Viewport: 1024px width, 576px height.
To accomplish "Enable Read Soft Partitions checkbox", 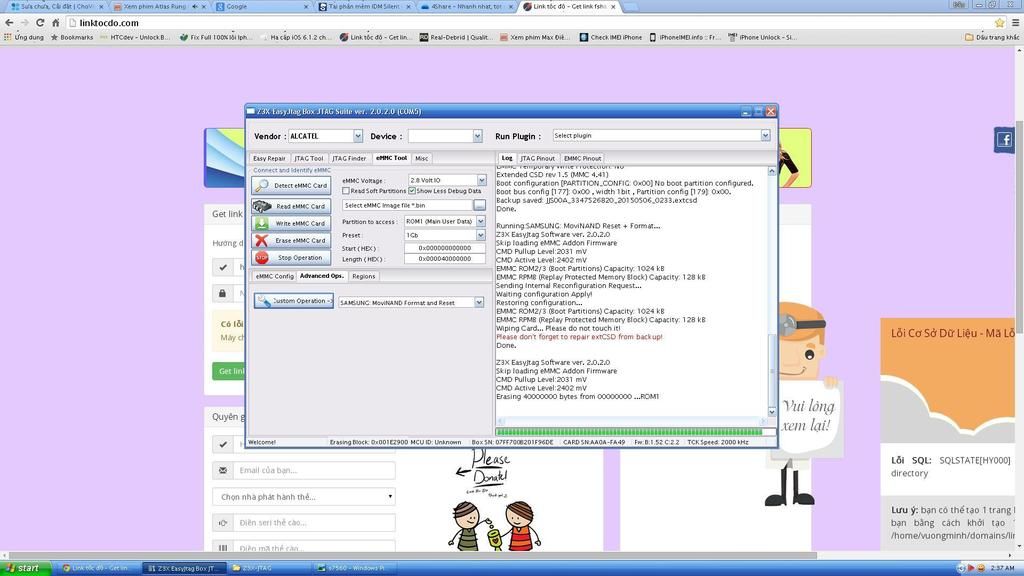I will point(345,191).
